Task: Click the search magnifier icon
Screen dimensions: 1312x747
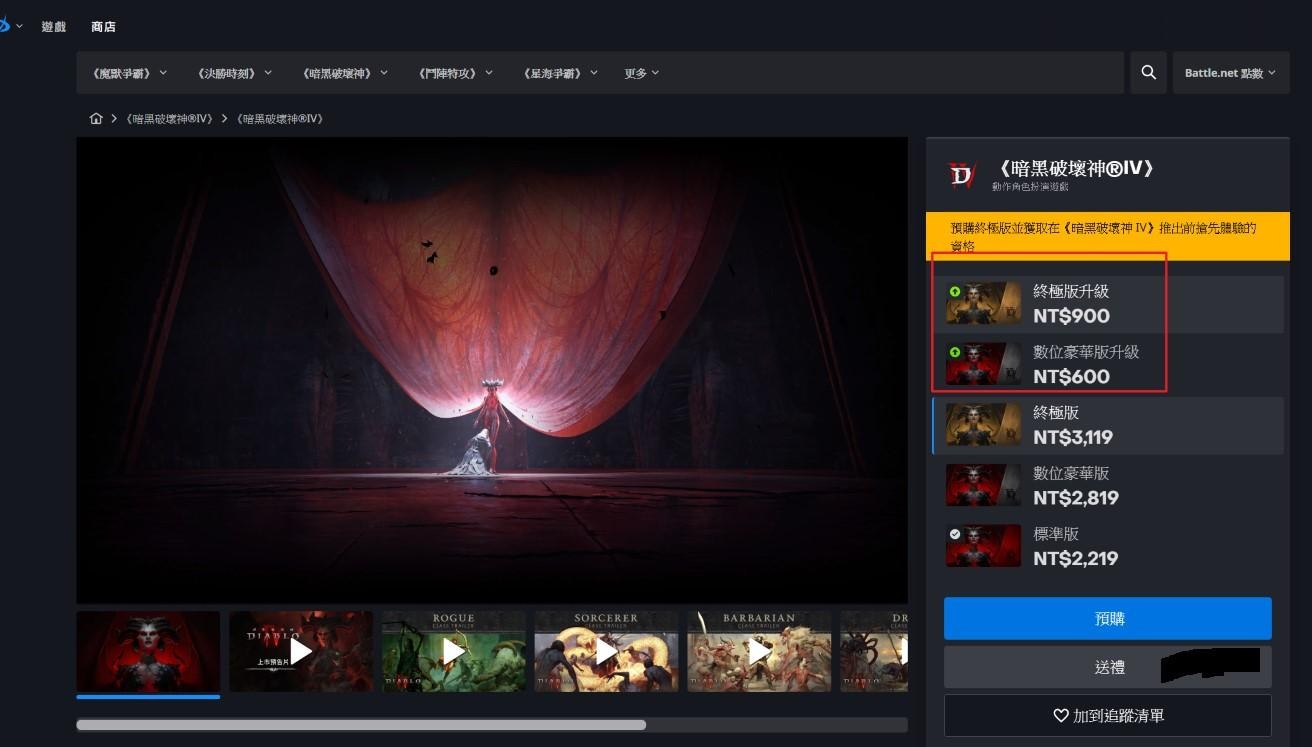Action: pyautogui.click(x=1148, y=72)
